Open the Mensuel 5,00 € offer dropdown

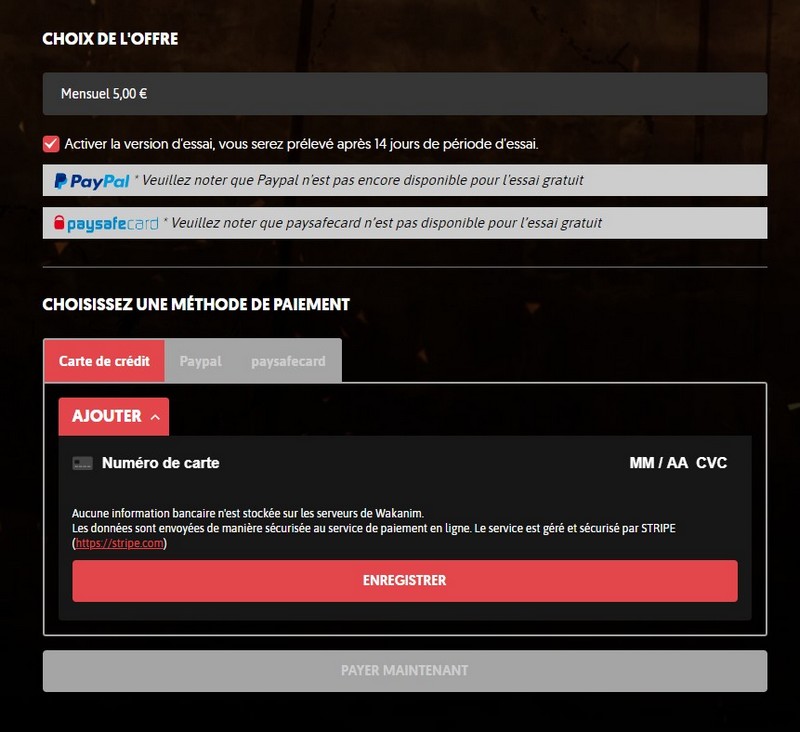405,93
